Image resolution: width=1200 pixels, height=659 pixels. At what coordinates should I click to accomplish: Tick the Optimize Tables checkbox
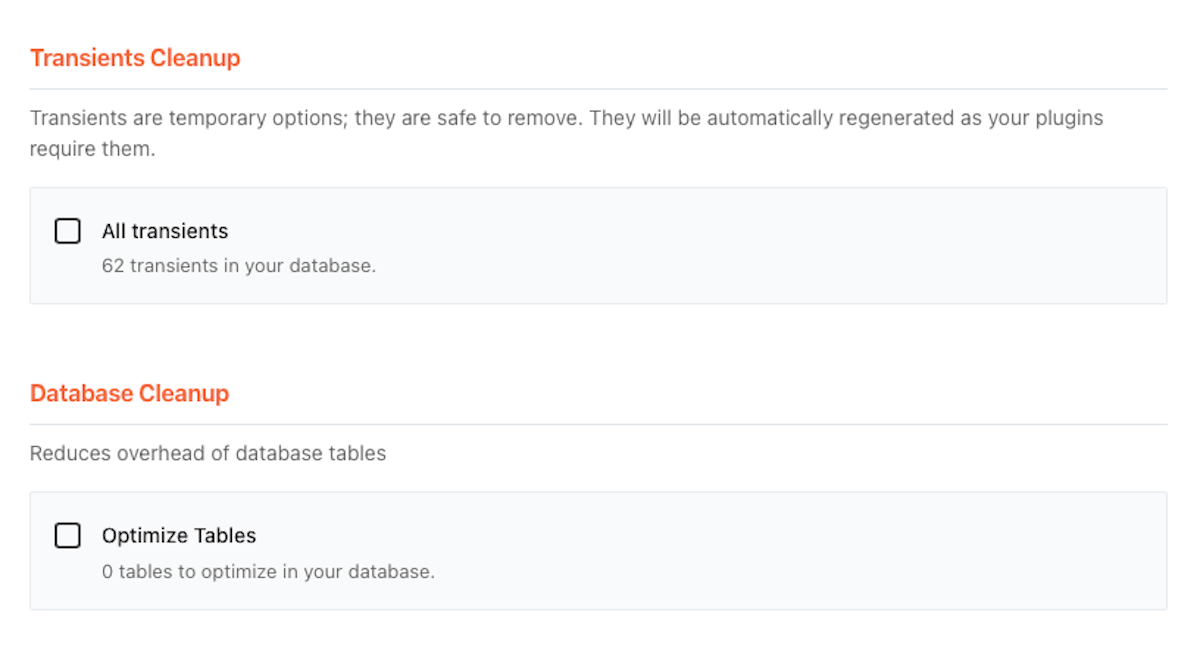[68, 536]
